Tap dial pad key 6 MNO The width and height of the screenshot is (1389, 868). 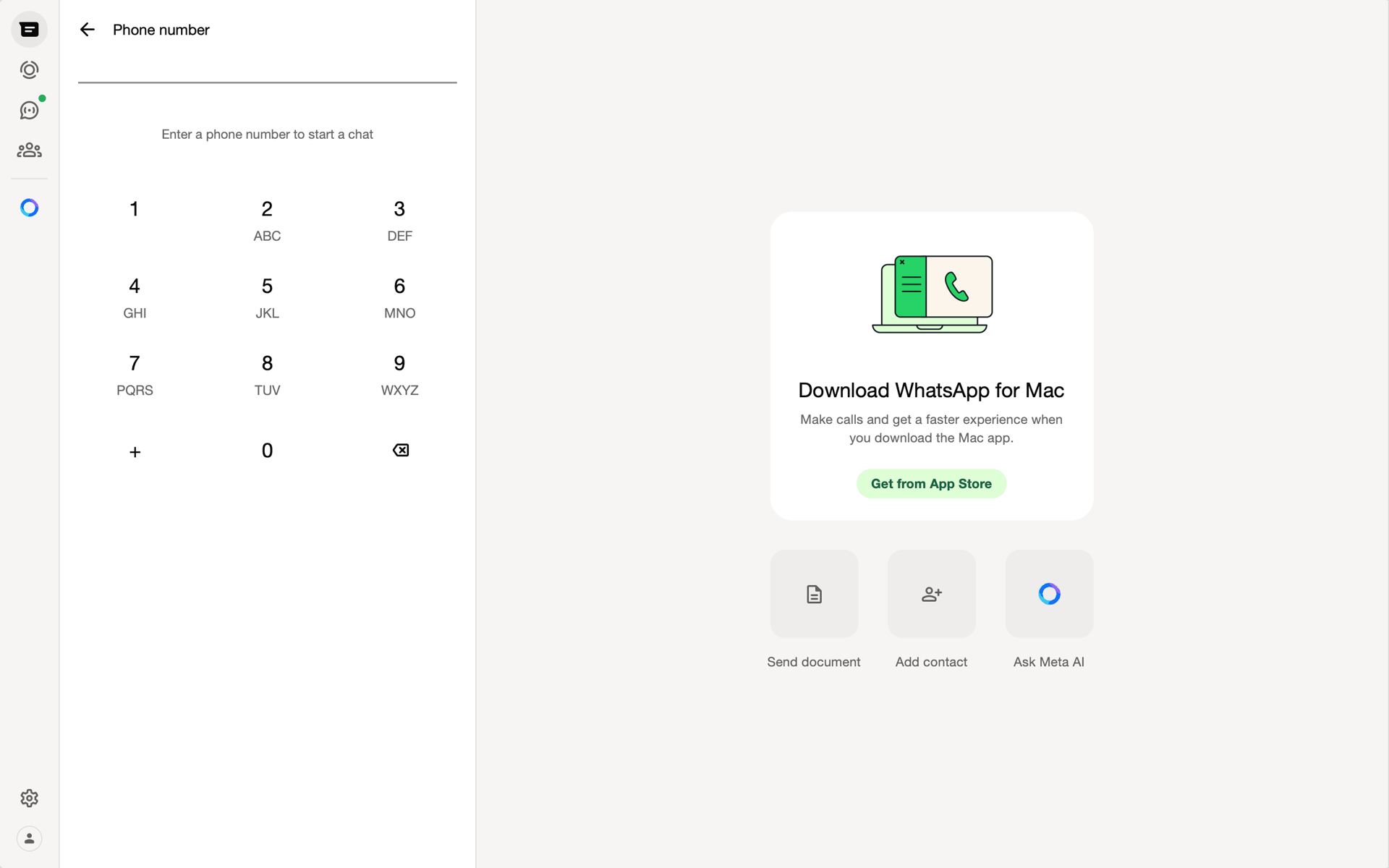coord(399,297)
